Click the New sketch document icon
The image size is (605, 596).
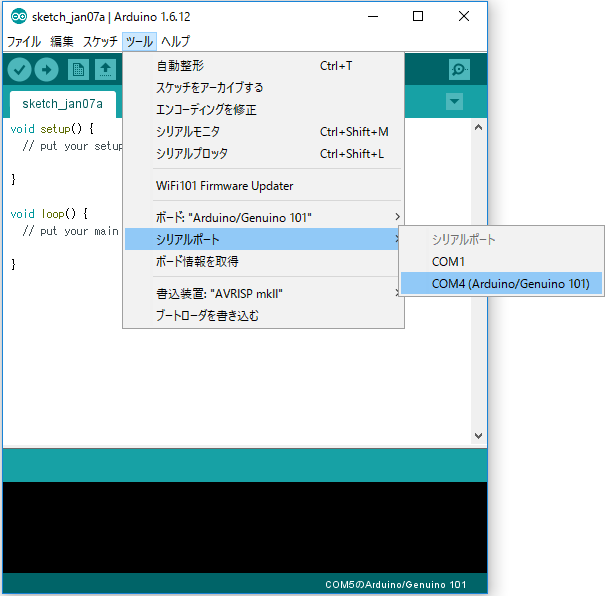78,70
